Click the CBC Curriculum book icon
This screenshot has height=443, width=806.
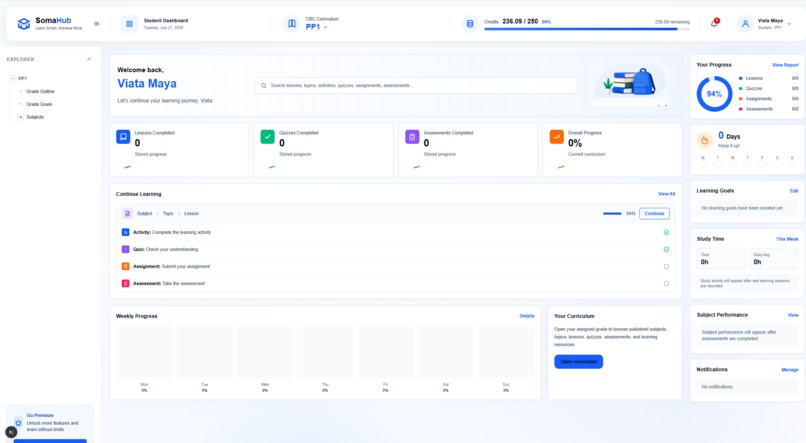(x=291, y=24)
